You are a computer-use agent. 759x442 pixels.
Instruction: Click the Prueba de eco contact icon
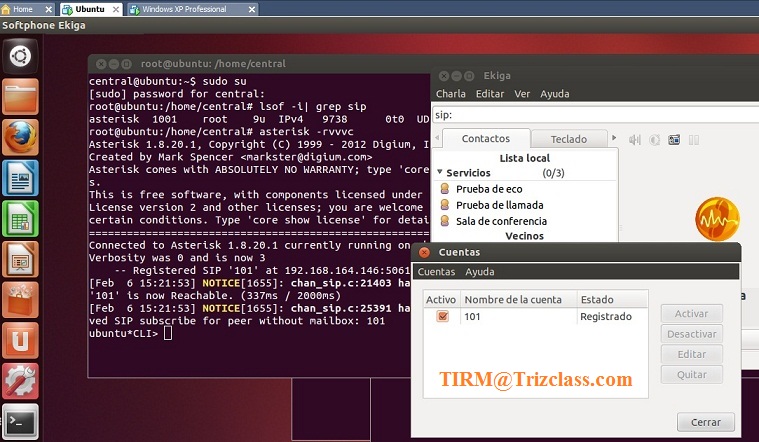pyautogui.click(x=444, y=188)
